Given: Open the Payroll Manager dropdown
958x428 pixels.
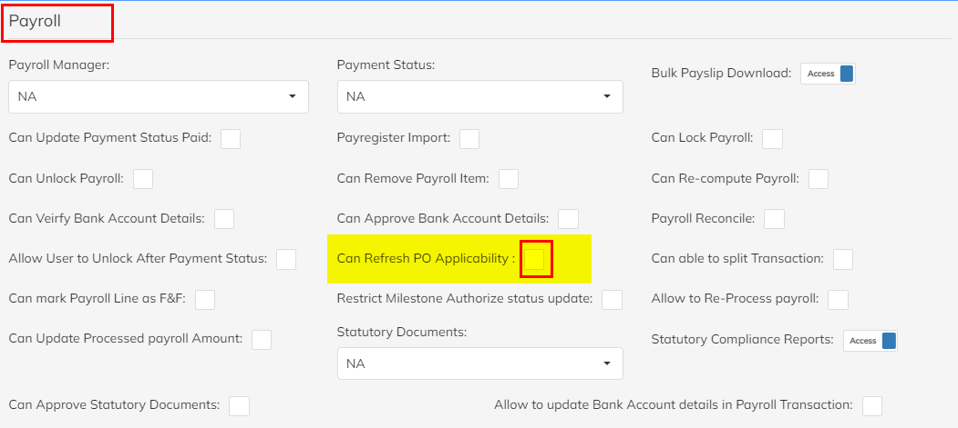Looking at the screenshot, I should [158, 96].
